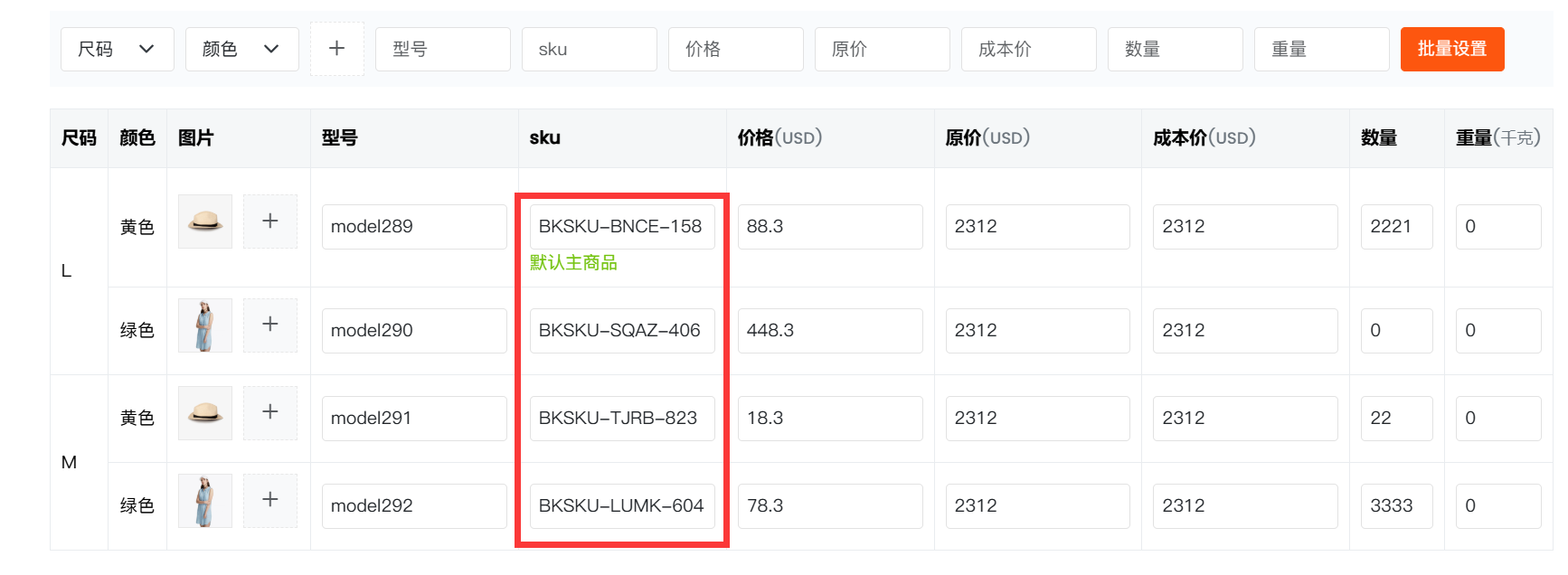Expand the 颜色 dropdown
Image resolution: width=1568 pixels, height=575 pixels.
pos(241,49)
